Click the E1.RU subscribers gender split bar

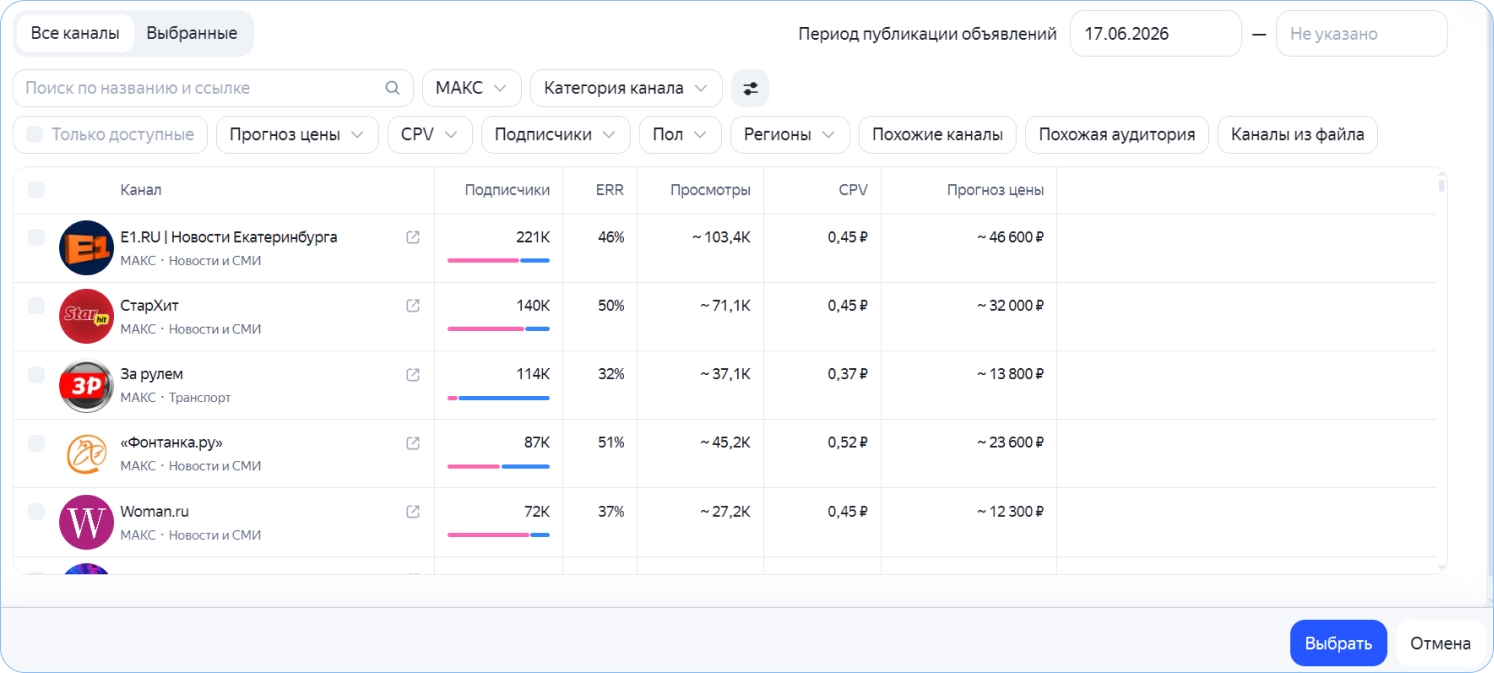click(x=498, y=261)
